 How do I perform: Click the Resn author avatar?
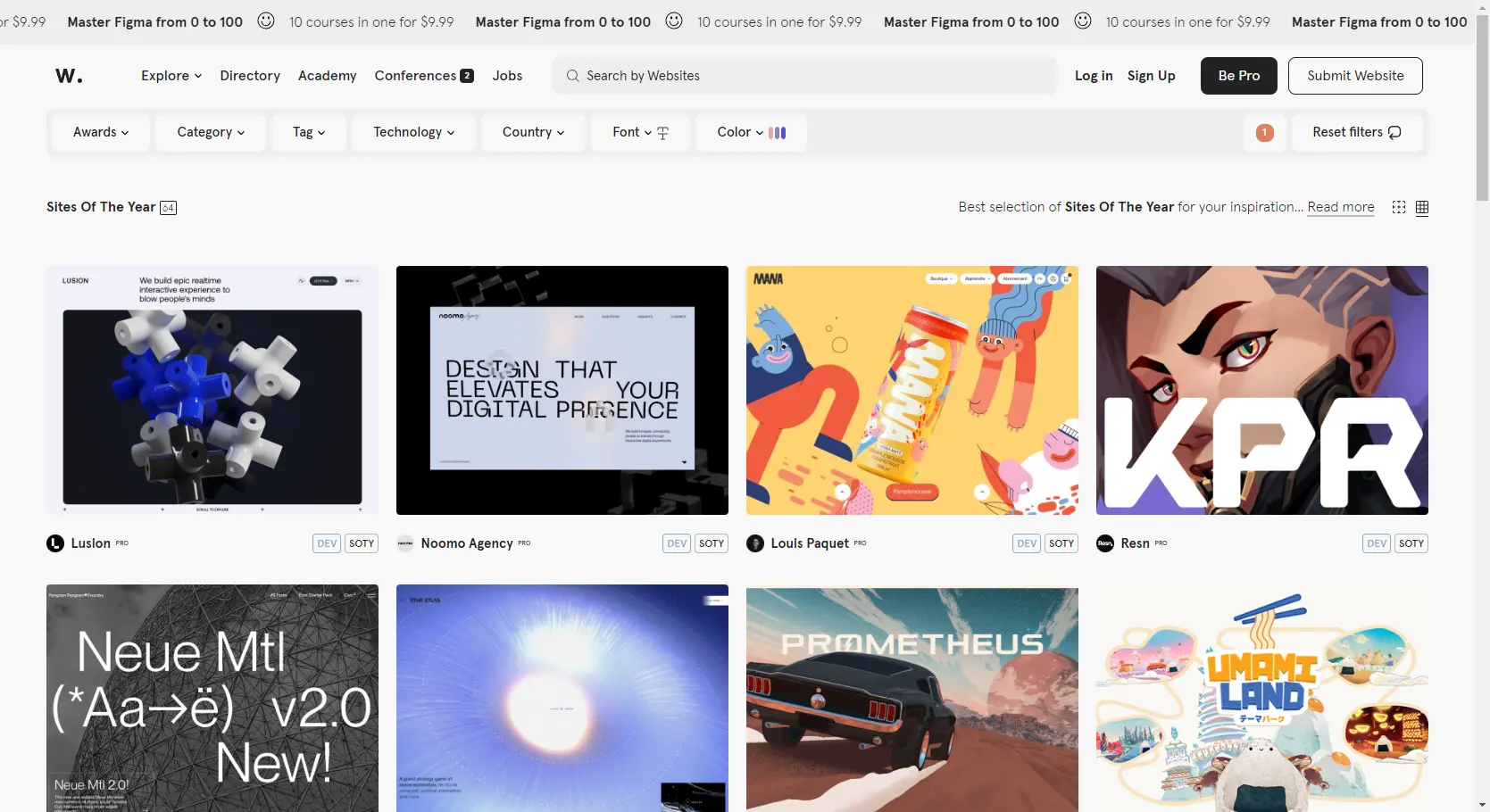point(1105,543)
